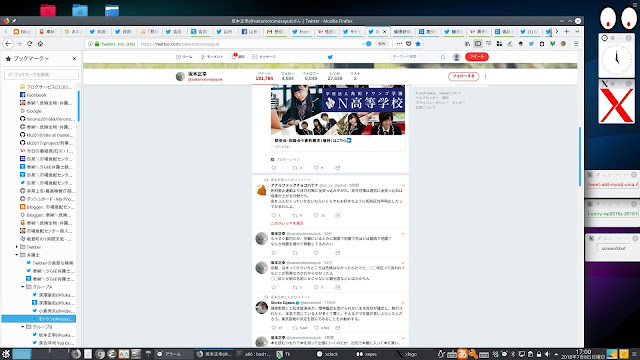The width and height of the screenshot is (640, 360).
Task: View the 181,784 tweets count tab
Action: point(264,76)
